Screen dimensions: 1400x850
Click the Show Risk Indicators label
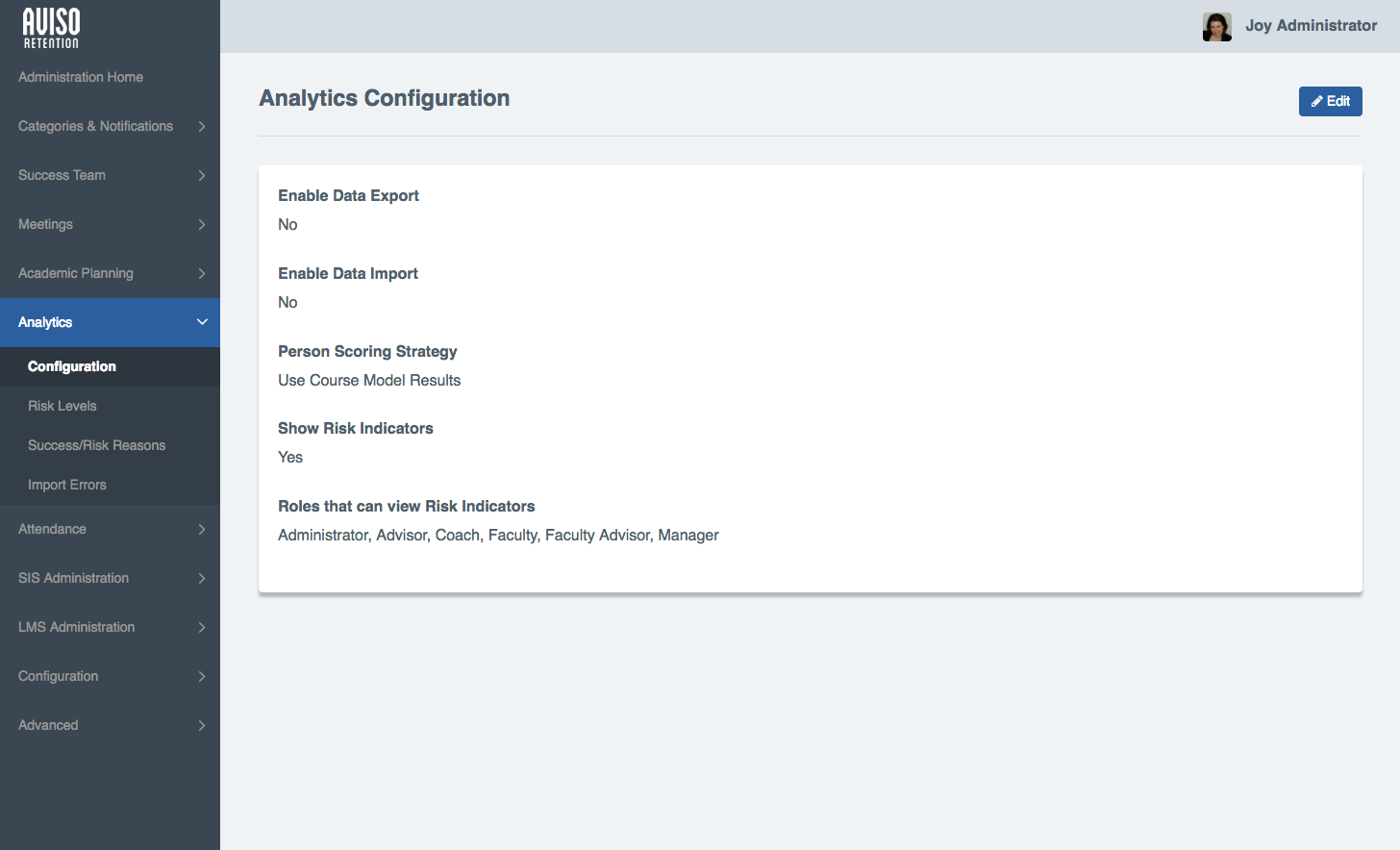[356, 428]
